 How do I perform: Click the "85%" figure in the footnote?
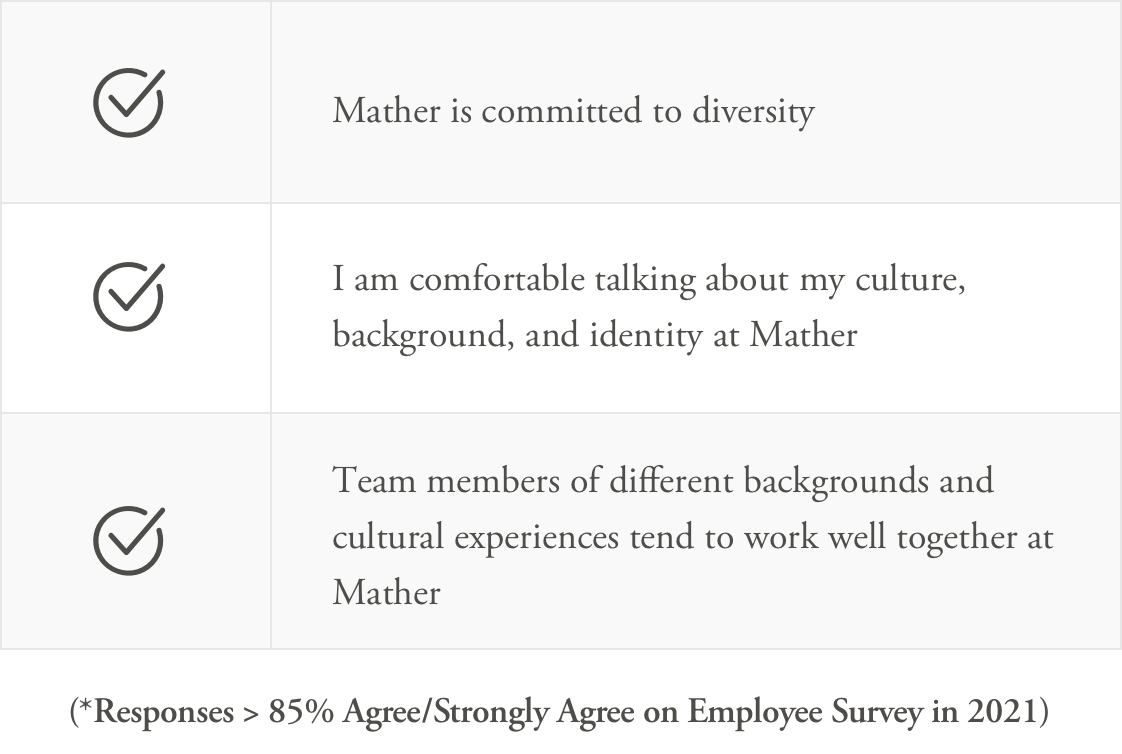pos(301,712)
